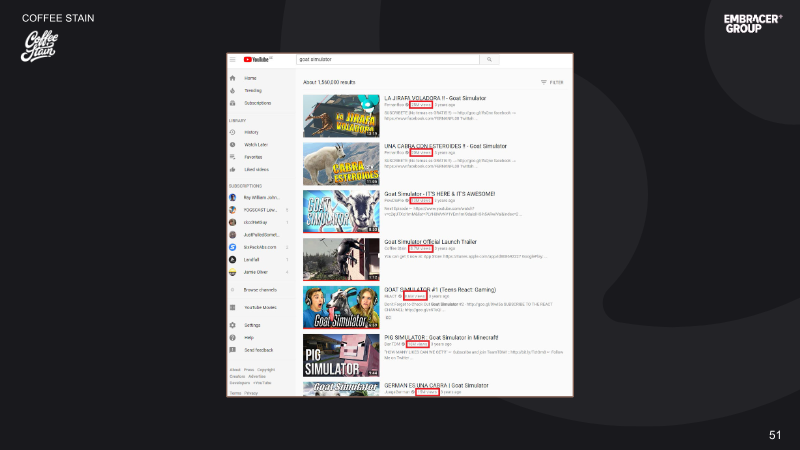
Task: Click the Settings gear icon
Action: coord(233,325)
